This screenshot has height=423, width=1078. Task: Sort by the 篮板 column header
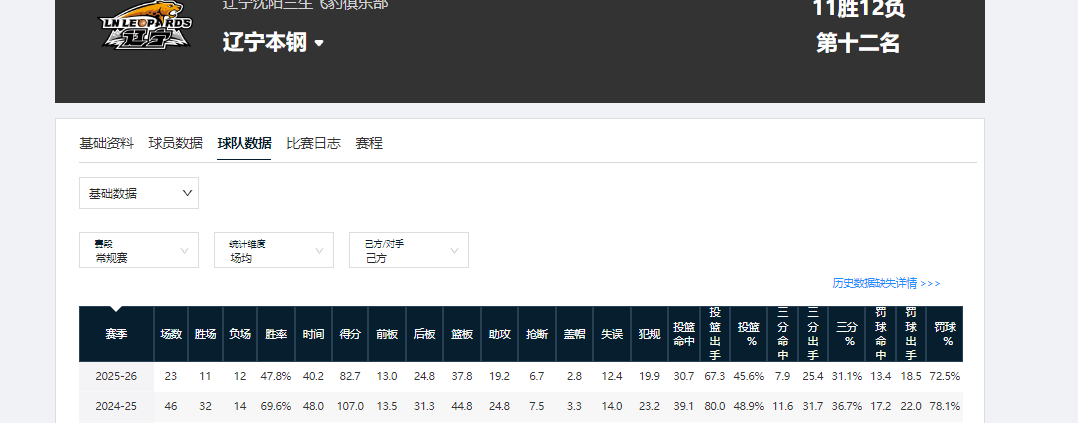pos(462,334)
